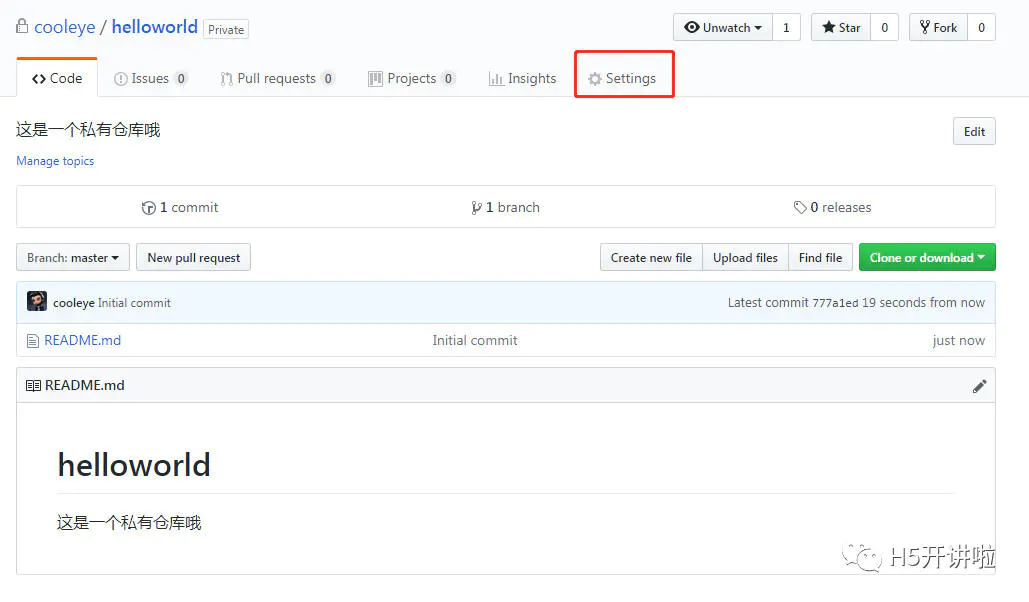
Task: Click the Unwatch dropdown button
Action: pyautogui.click(x=723, y=28)
